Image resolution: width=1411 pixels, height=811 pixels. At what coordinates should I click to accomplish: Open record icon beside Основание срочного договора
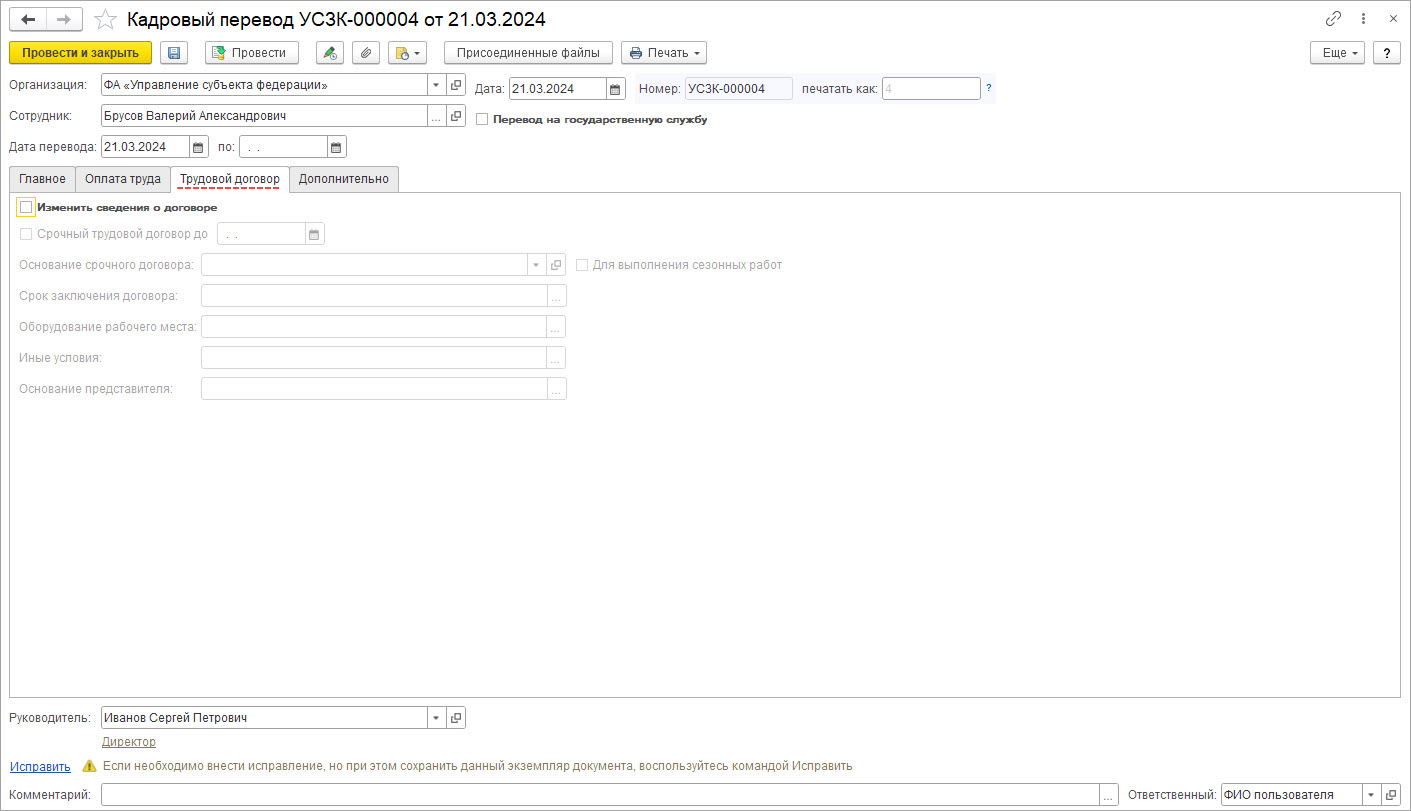tap(556, 265)
